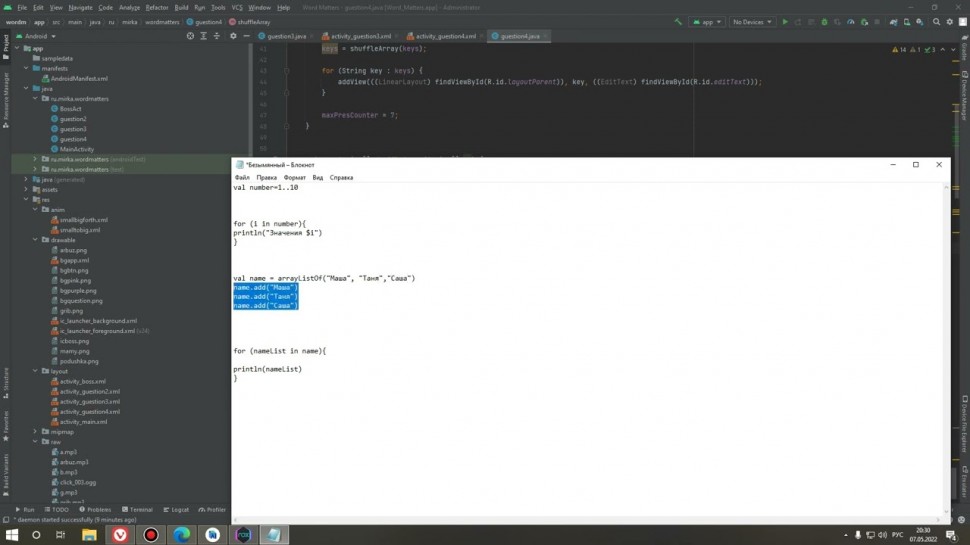Click the green Run app button
This screenshot has height=545, width=970.
[x=785, y=21]
